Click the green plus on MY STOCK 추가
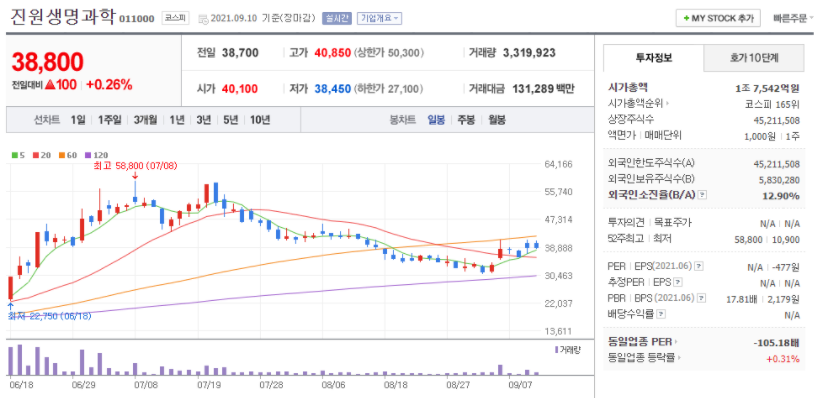 [686, 18]
